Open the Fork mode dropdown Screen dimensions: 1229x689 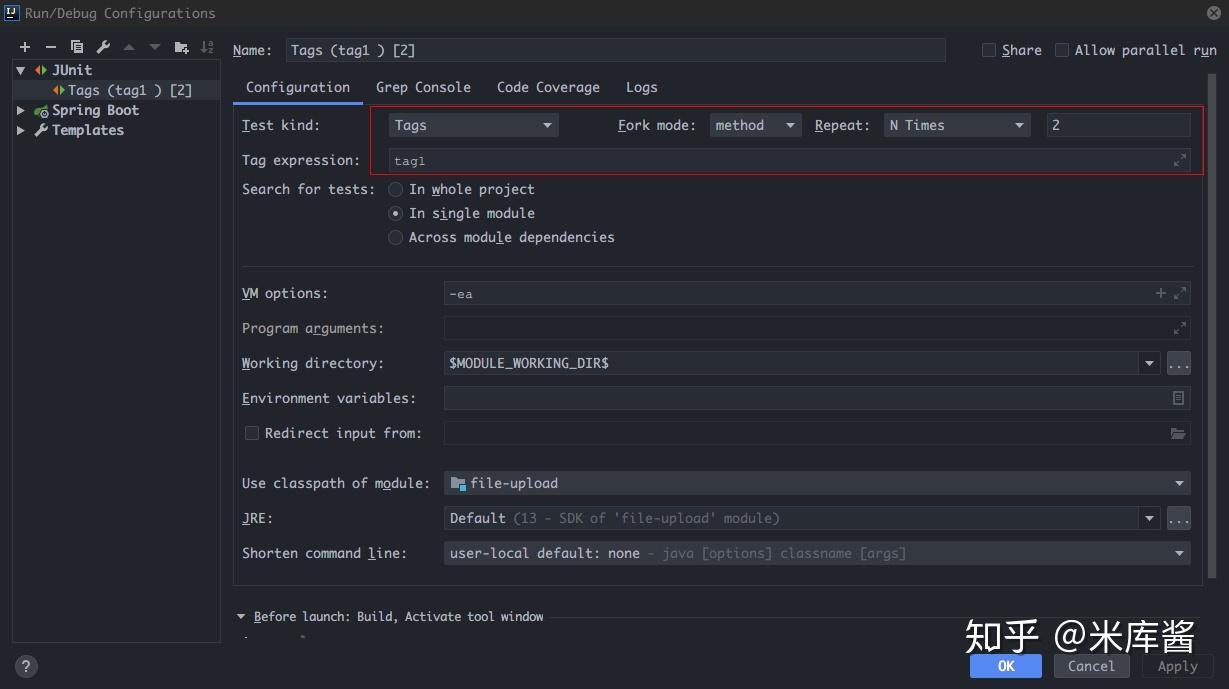tap(789, 125)
